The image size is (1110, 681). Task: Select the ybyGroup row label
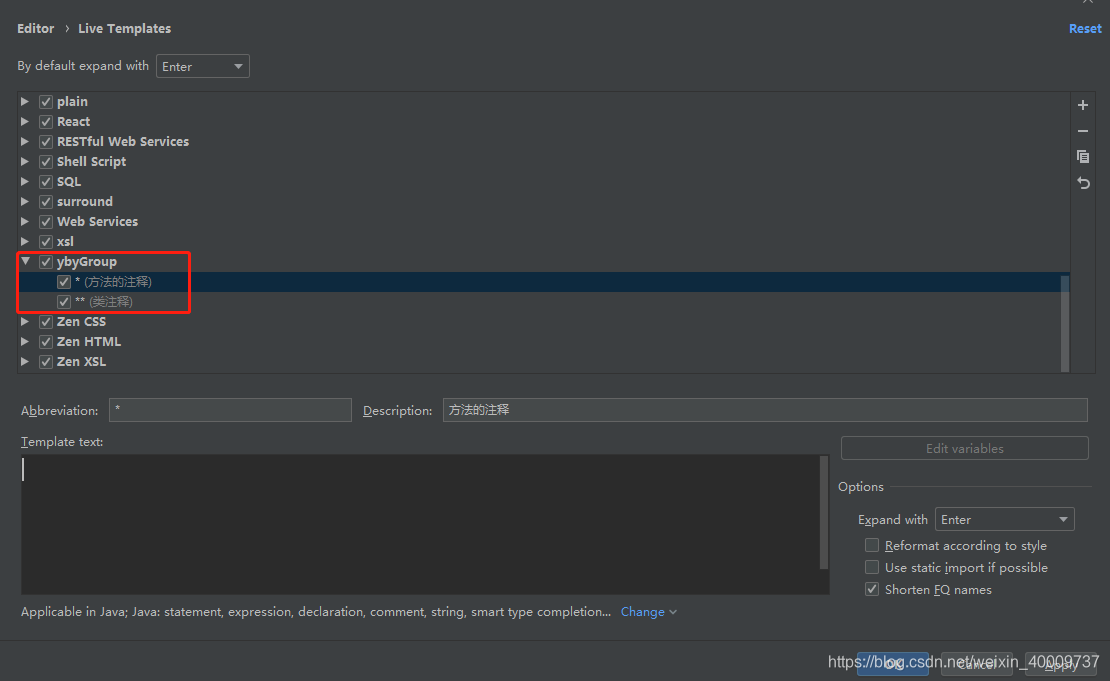87,262
